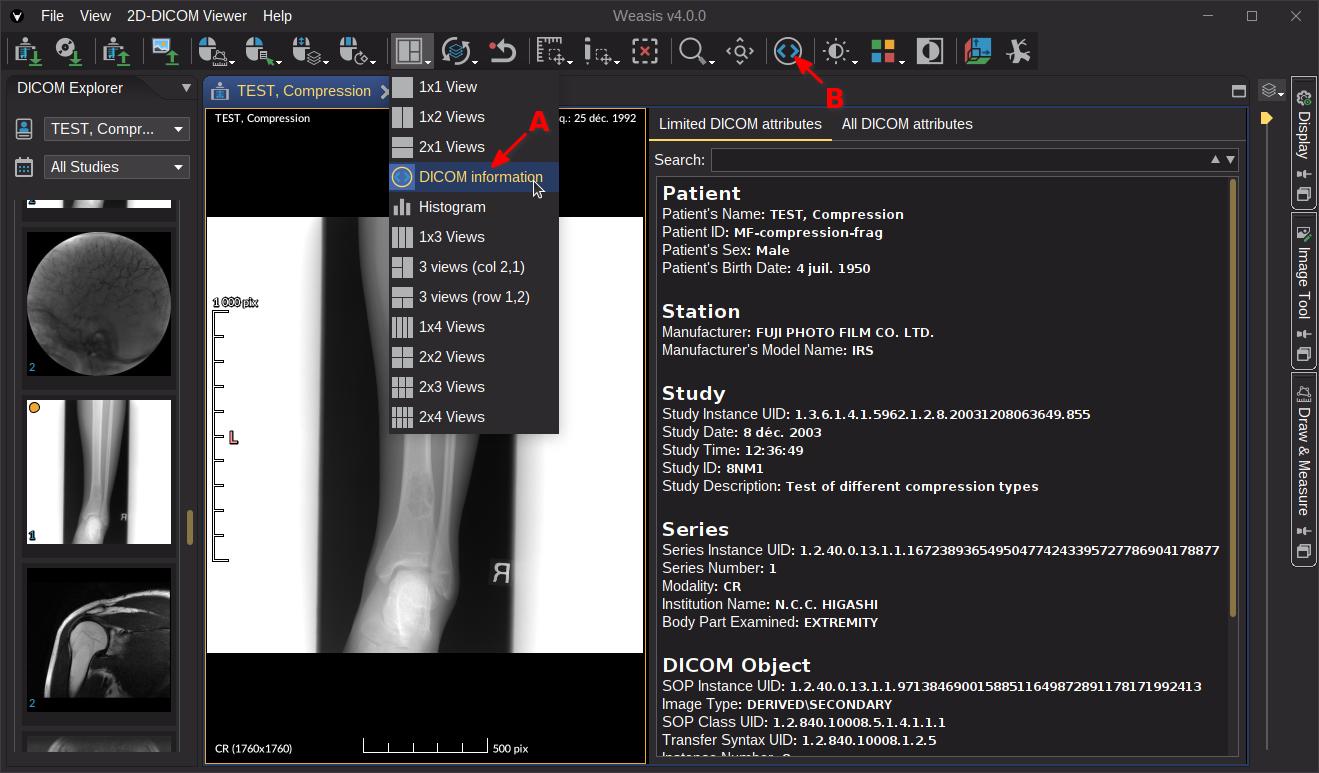This screenshot has height=773, width=1319.
Task: Switch to All DICOM attributes tab
Action: point(907,124)
